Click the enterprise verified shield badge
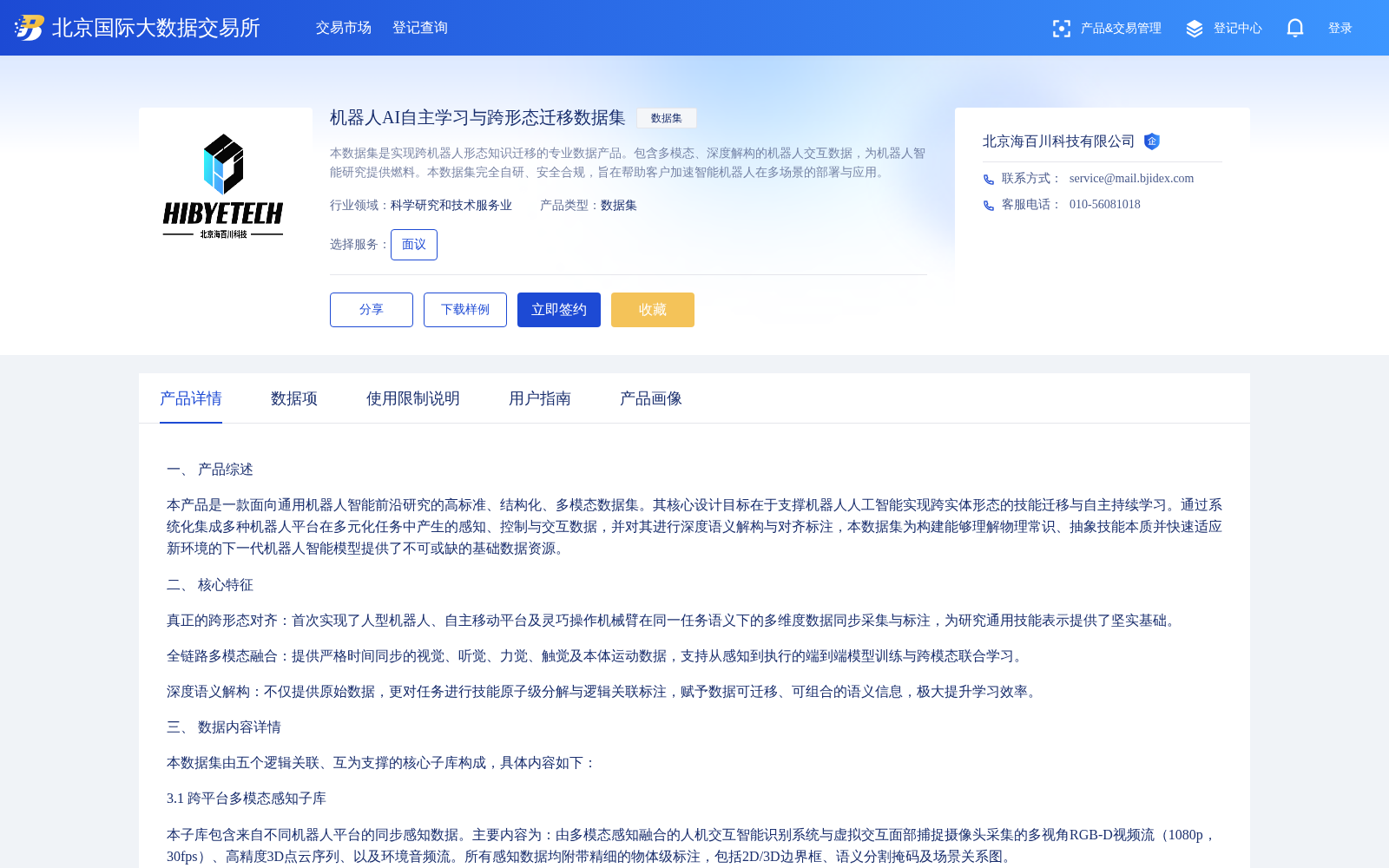 pos(1152,141)
